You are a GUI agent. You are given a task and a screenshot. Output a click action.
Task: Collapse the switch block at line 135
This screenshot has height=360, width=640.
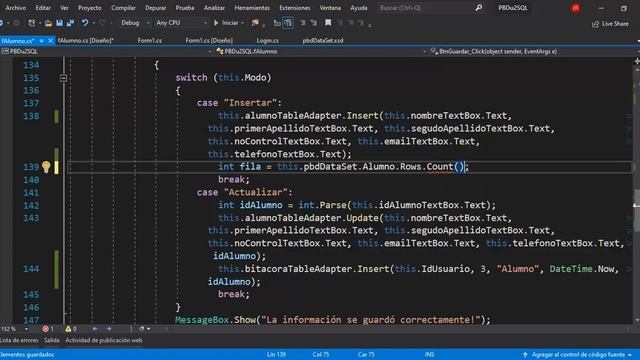coord(63,78)
